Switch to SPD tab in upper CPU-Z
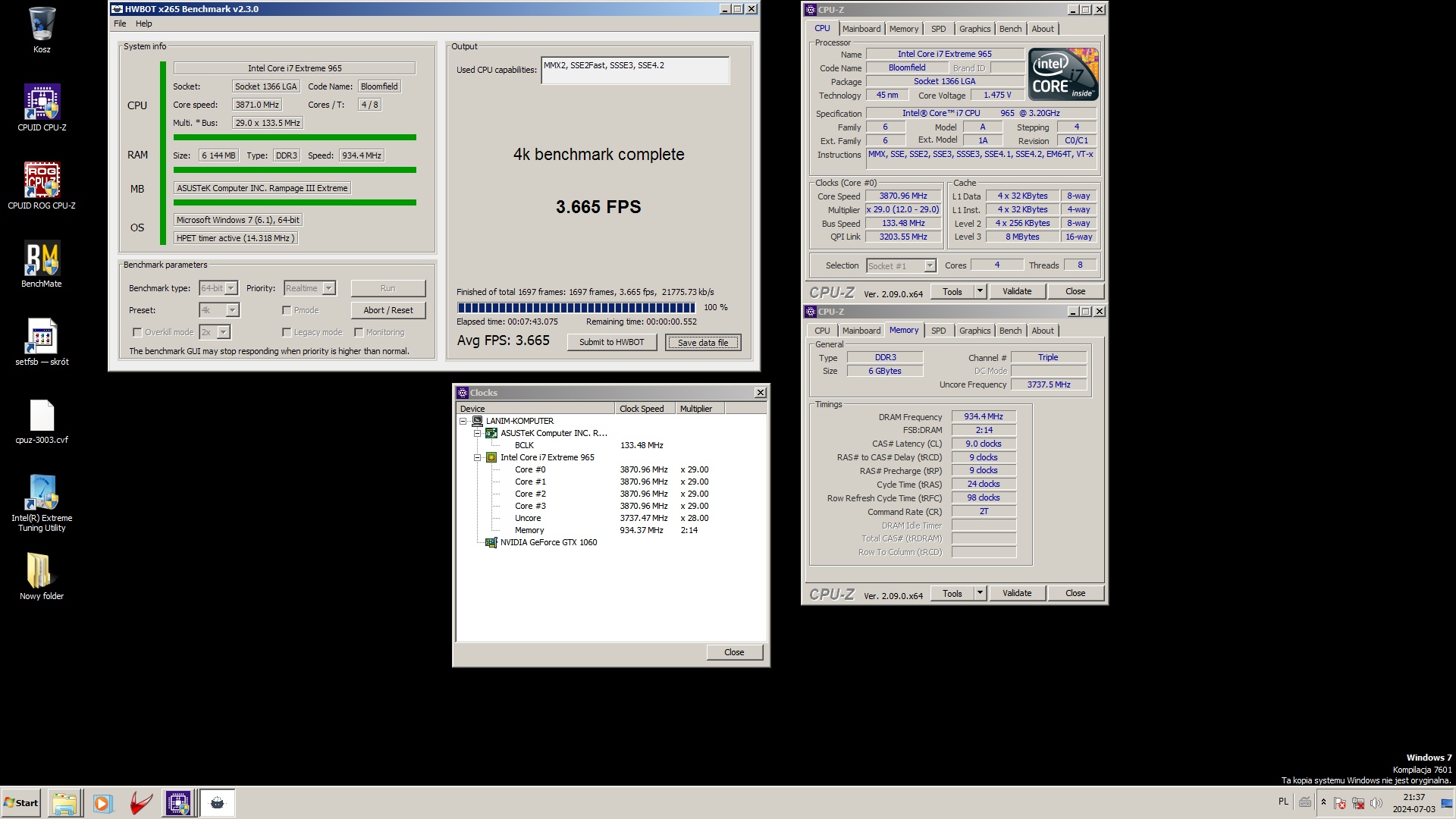This screenshot has width=1456, height=819. point(938,29)
